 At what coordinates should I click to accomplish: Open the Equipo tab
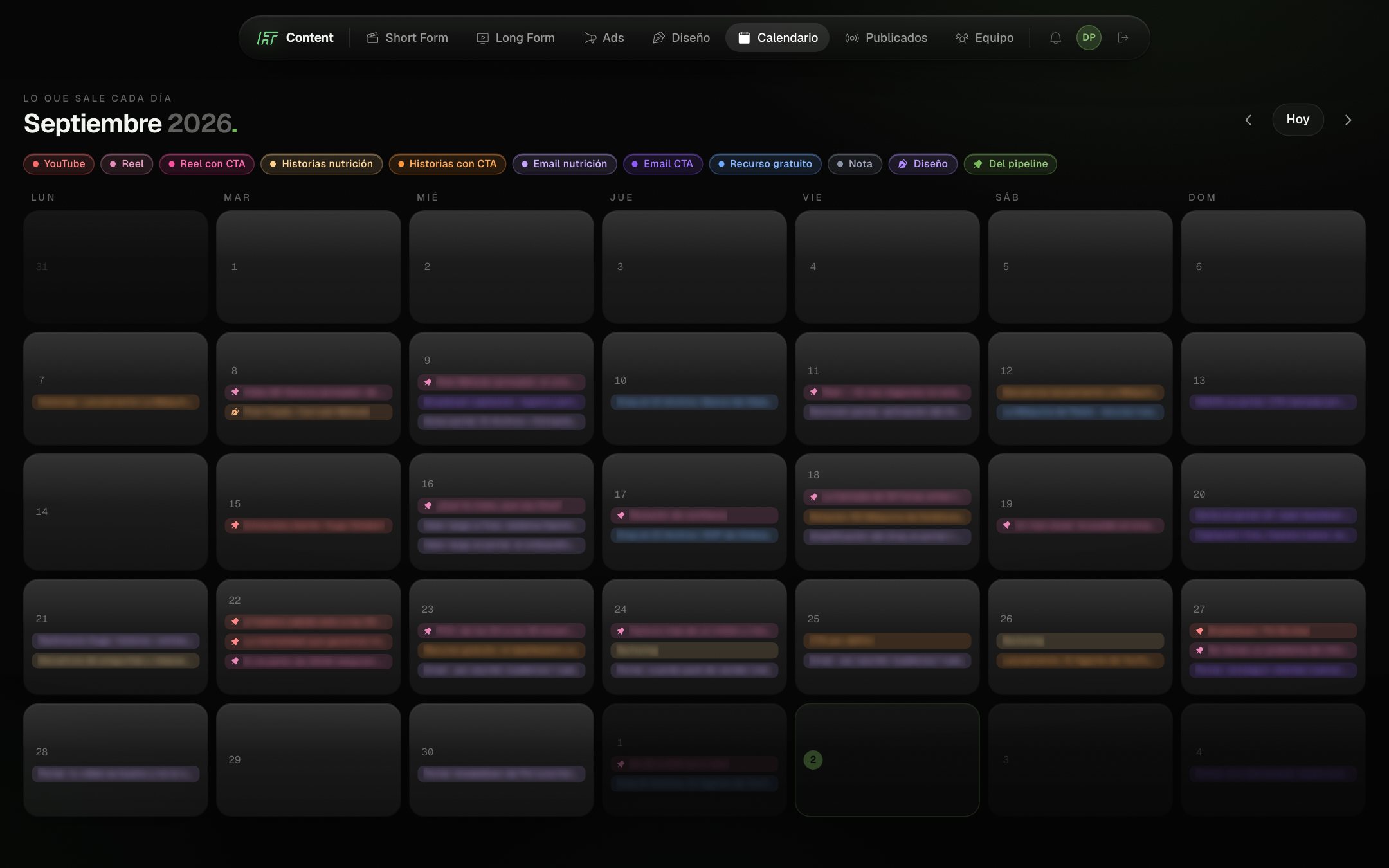pos(985,38)
